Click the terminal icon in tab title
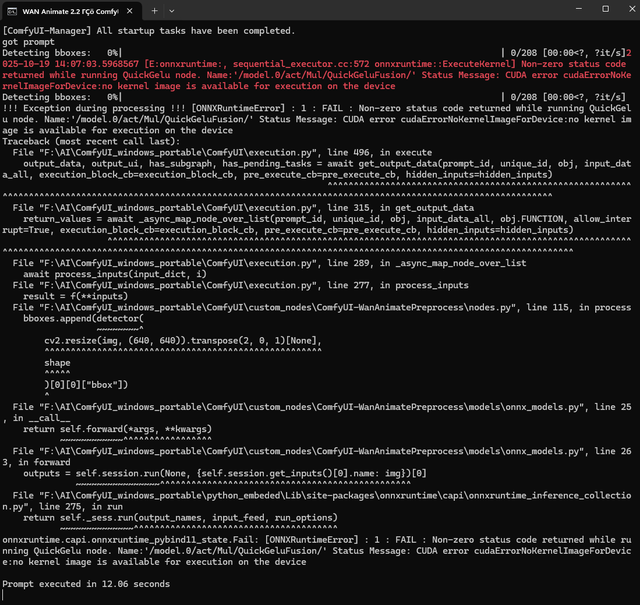Viewport: 640px width, 605px height. click(x=12, y=11)
